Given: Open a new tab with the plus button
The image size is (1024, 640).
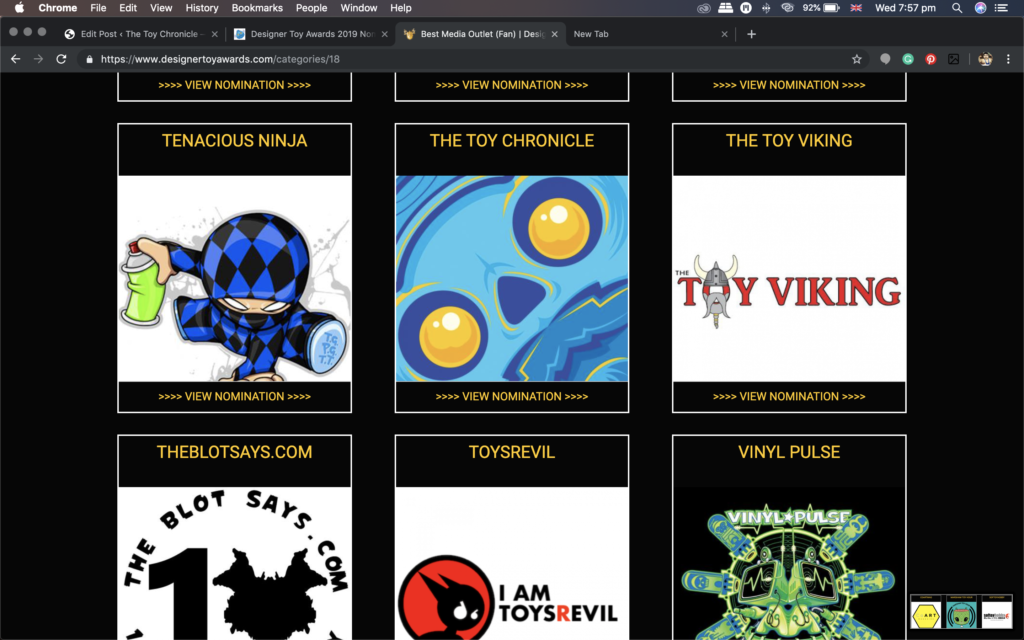Looking at the screenshot, I should click(x=752, y=34).
